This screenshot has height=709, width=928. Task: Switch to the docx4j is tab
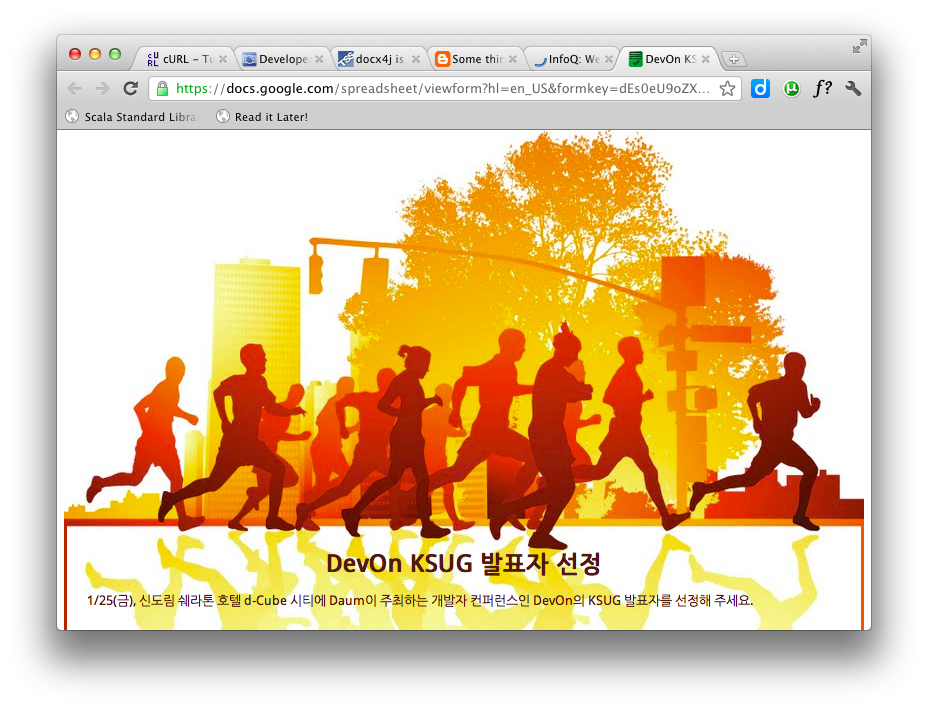(x=379, y=59)
